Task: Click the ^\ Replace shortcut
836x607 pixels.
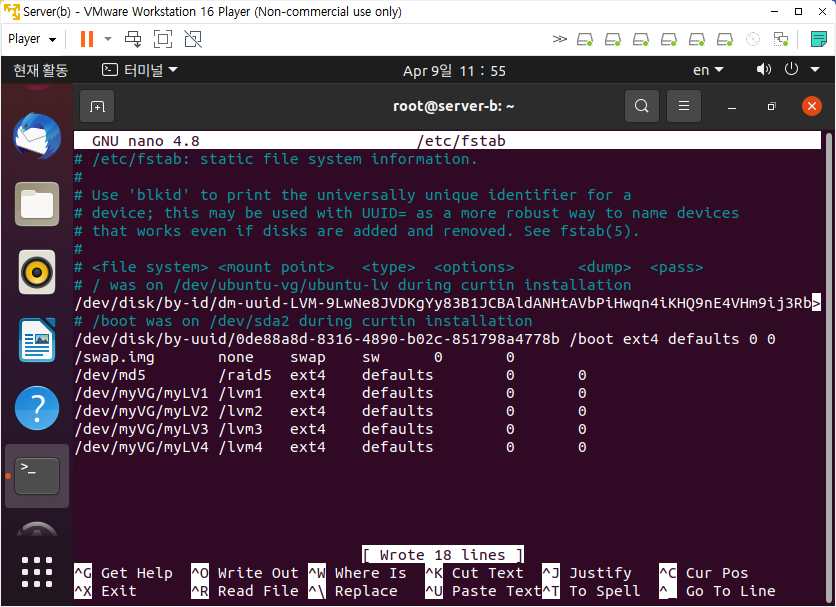Action: pos(353,591)
